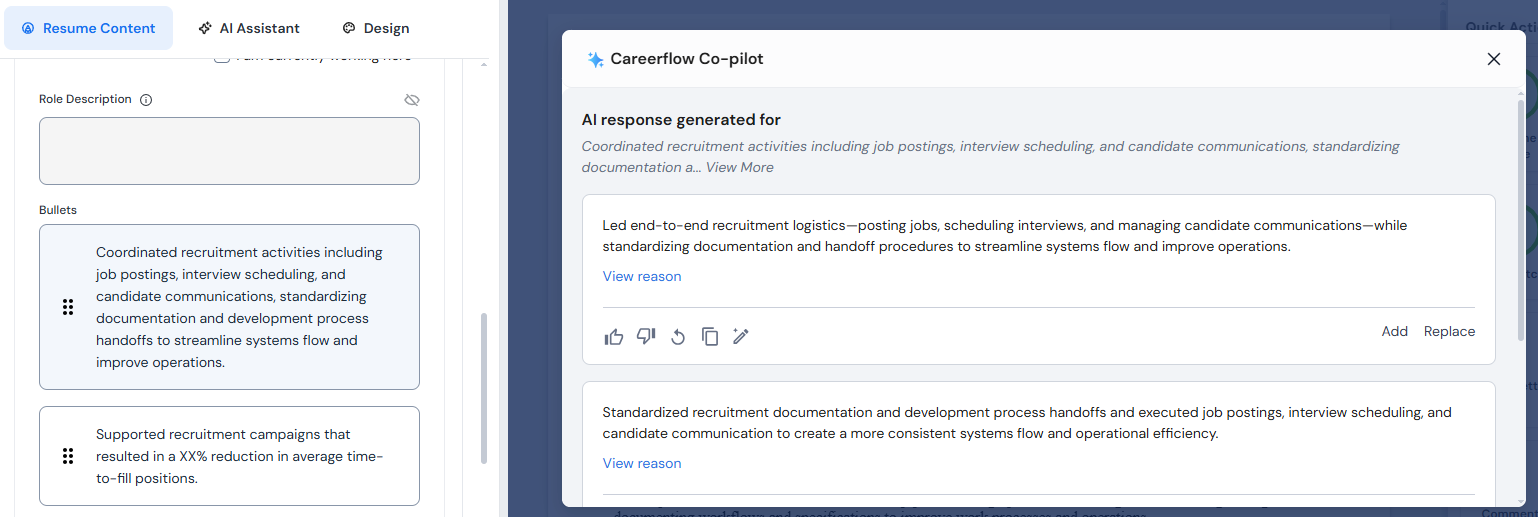Add the first AI response as bullet
1538x517 pixels.
(x=1394, y=331)
